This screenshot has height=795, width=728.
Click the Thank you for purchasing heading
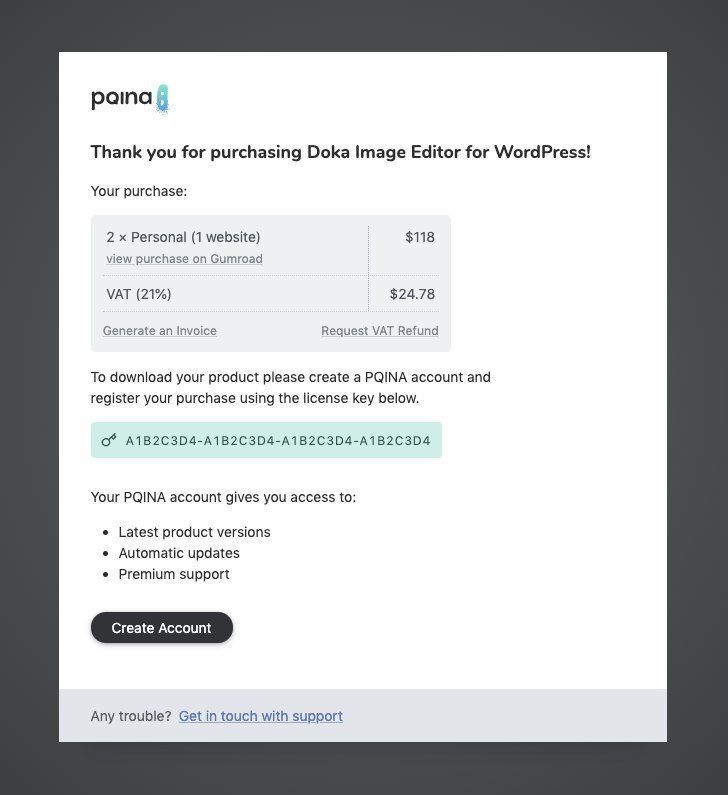(x=340, y=152)
